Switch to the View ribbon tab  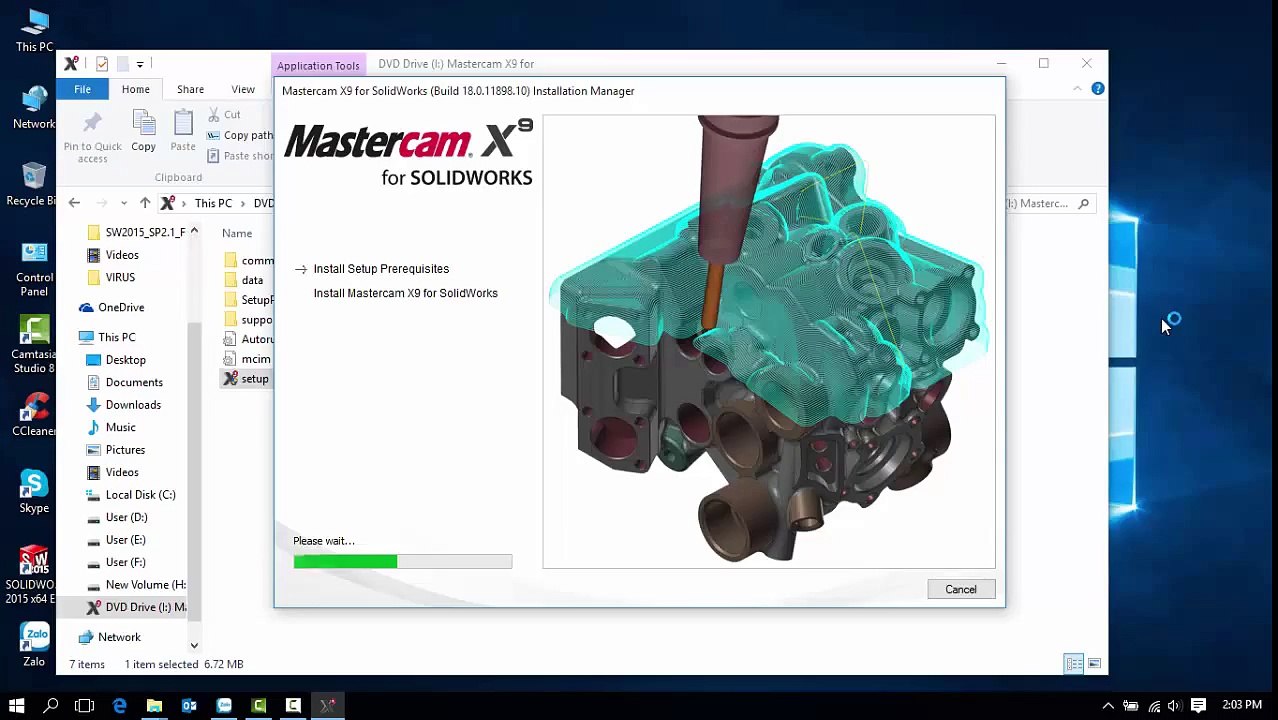coord(243,89)
